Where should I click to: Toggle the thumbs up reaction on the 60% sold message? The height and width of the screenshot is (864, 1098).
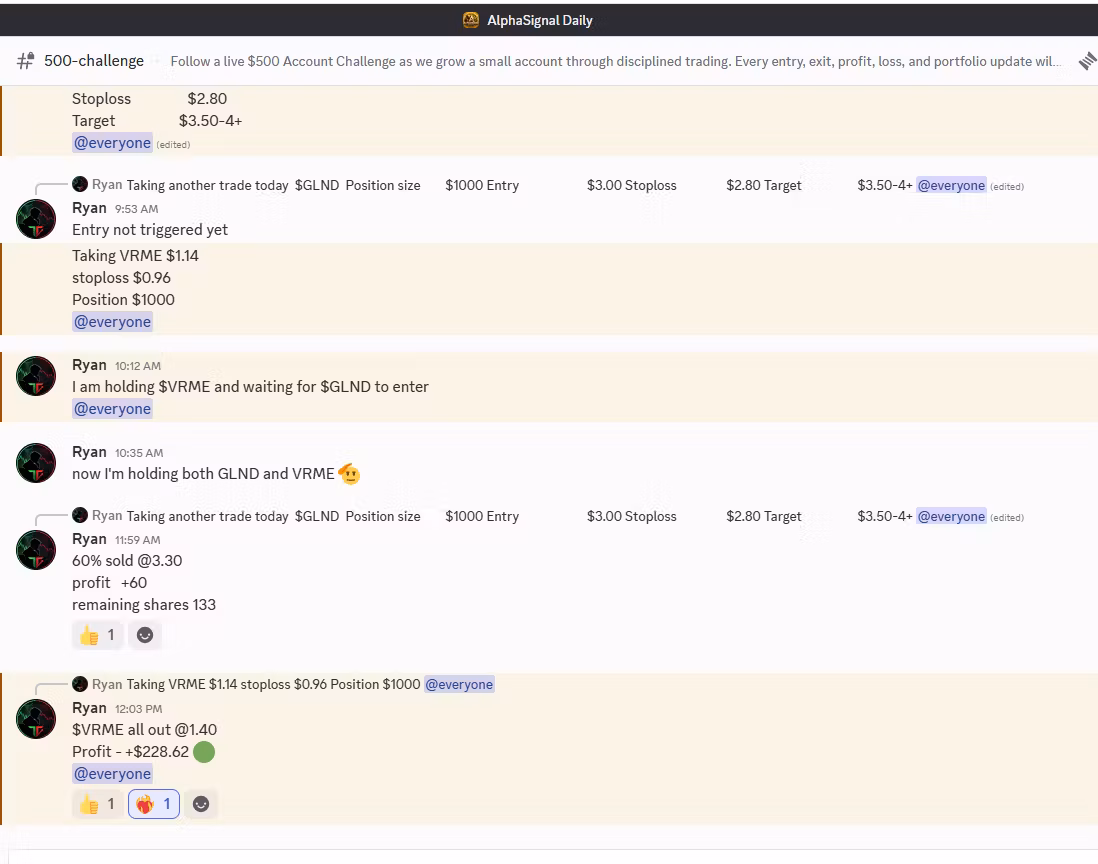click(x=98, y=635)
